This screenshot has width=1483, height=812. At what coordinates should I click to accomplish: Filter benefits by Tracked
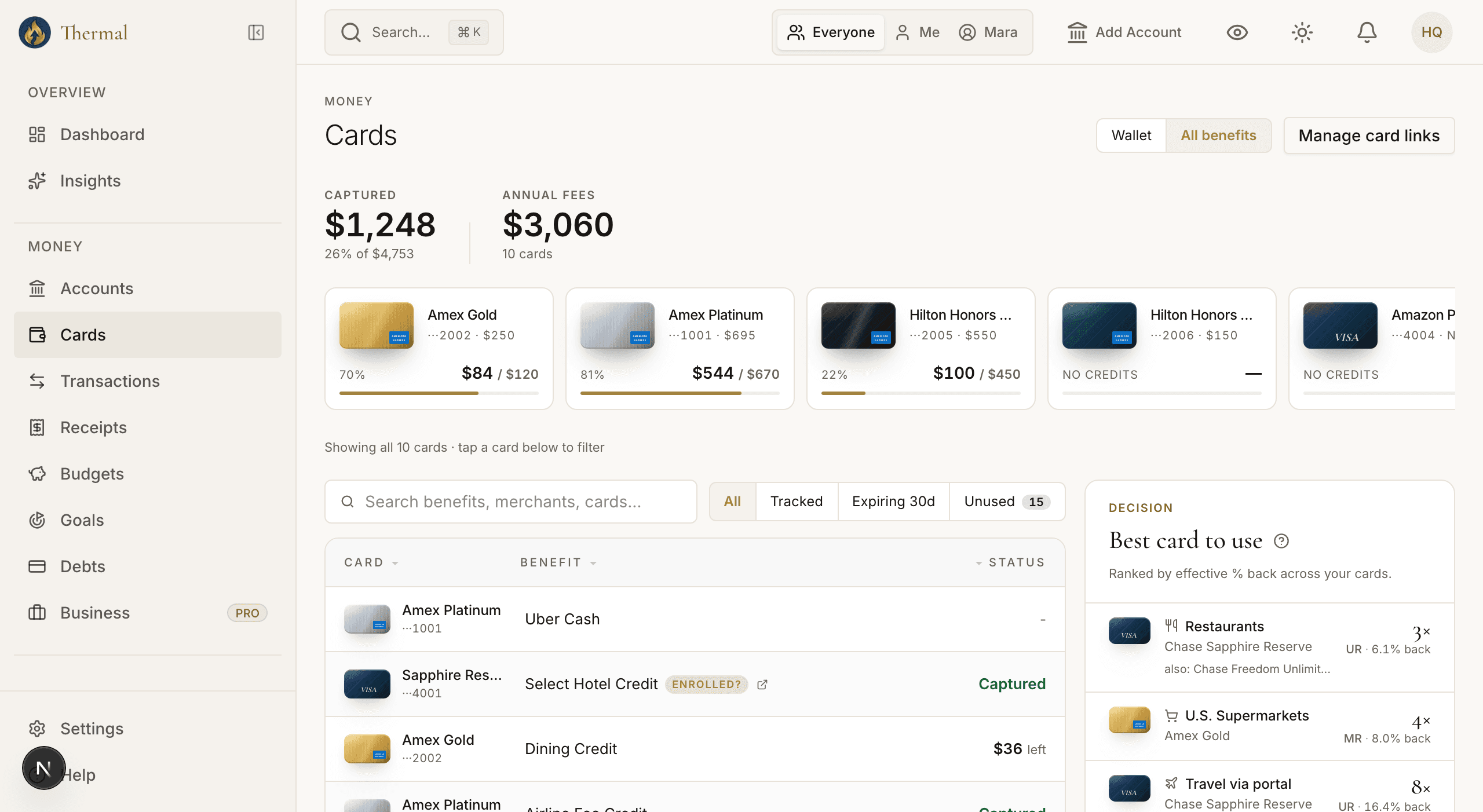[797, 502]
